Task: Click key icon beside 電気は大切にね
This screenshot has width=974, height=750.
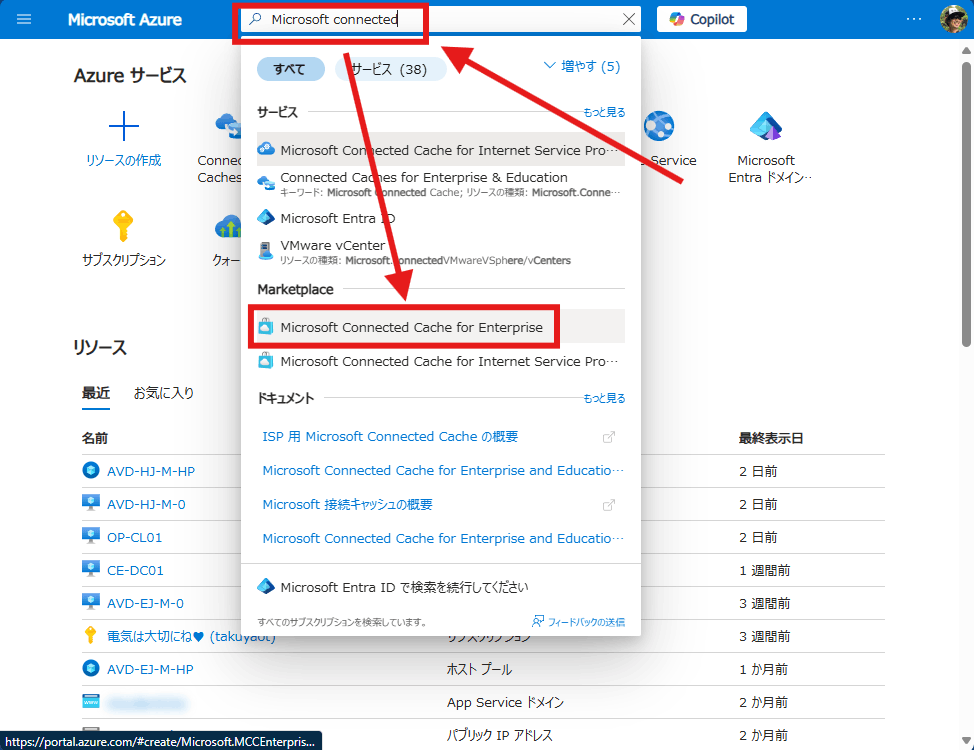Action: click(x=91, y=635)
